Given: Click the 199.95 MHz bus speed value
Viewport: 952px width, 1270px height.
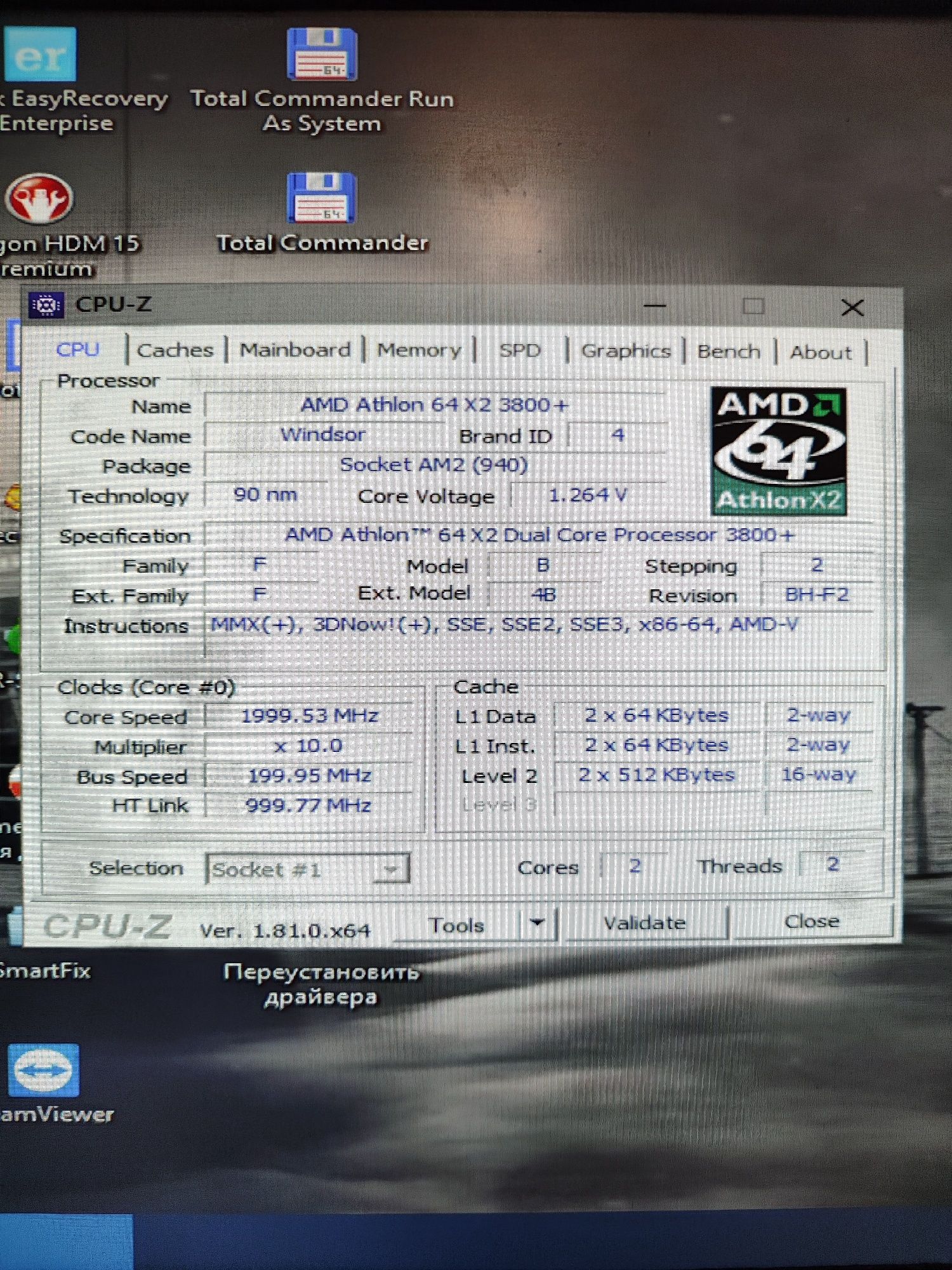Looking at the screenshot, I should [310, 775].
